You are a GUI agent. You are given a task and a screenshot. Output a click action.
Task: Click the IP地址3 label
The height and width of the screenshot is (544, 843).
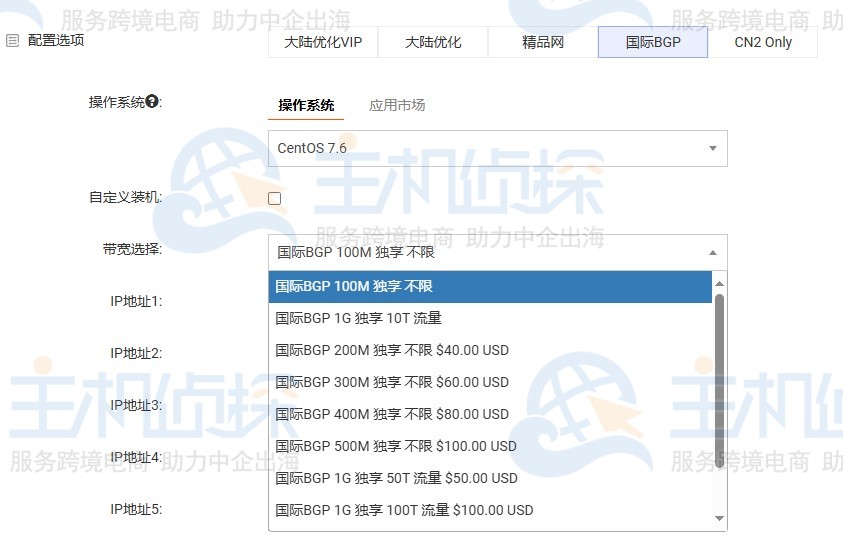tap(136, 405)
